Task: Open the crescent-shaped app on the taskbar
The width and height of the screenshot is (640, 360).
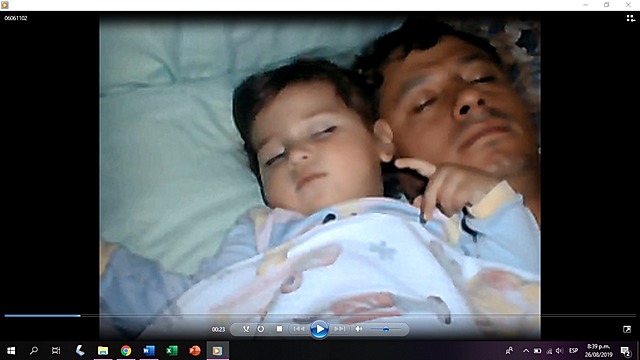Action: tap(80, 350)
